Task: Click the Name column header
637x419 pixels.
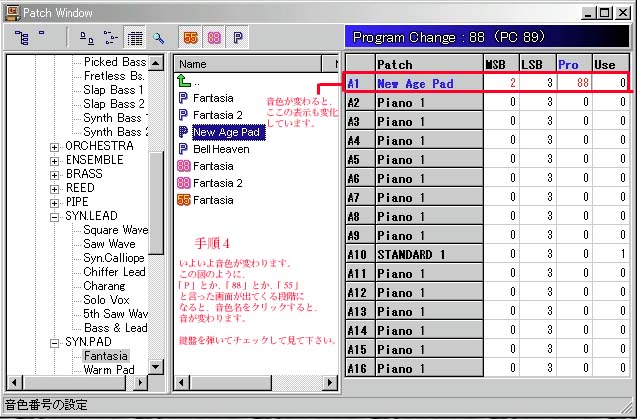Action: tap(245, 63)
